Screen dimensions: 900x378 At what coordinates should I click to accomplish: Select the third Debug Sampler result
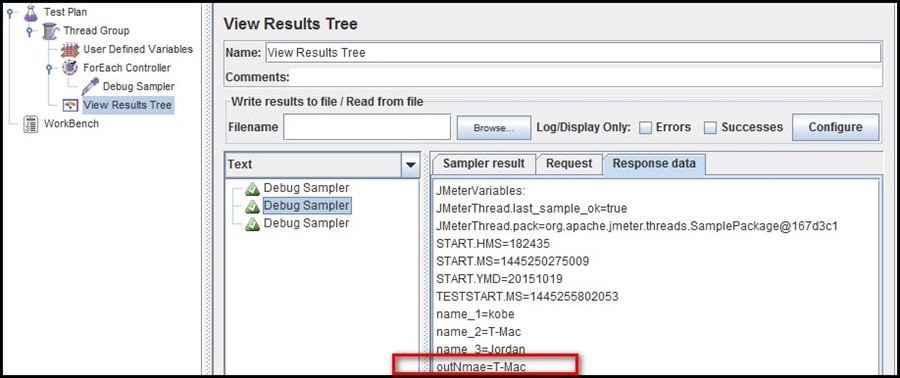coord(306,224)
